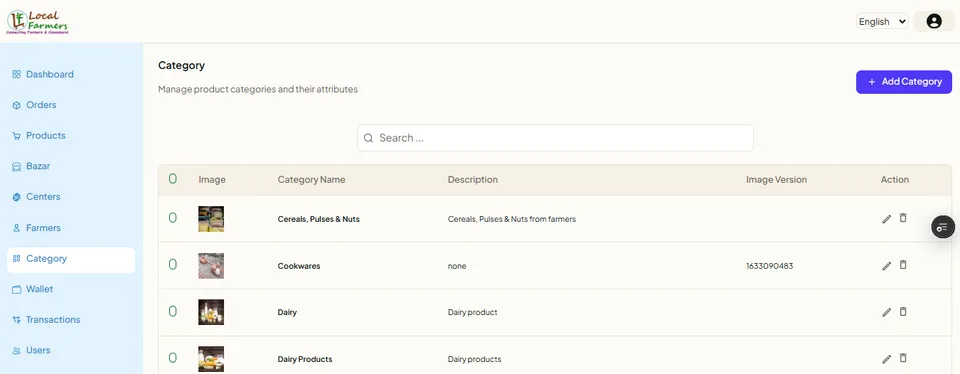Delete the Dairy Products category

[x=903, y=358]
